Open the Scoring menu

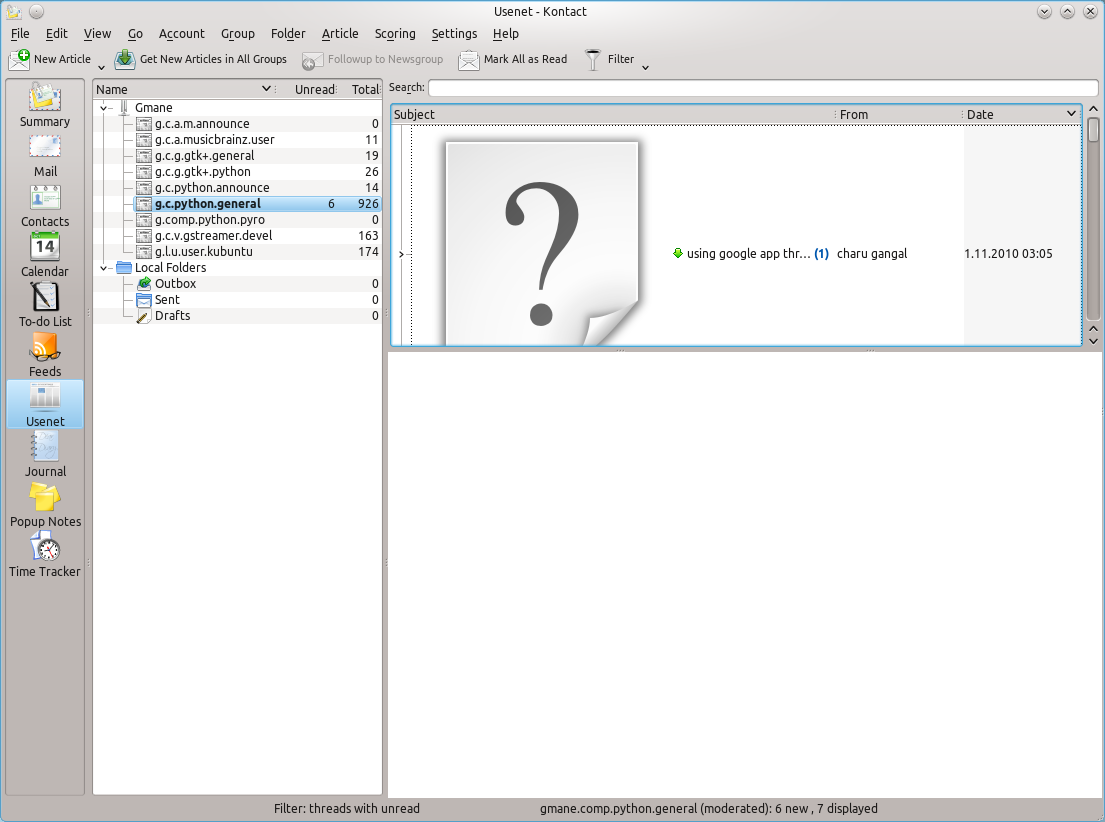tap(395, 34)
